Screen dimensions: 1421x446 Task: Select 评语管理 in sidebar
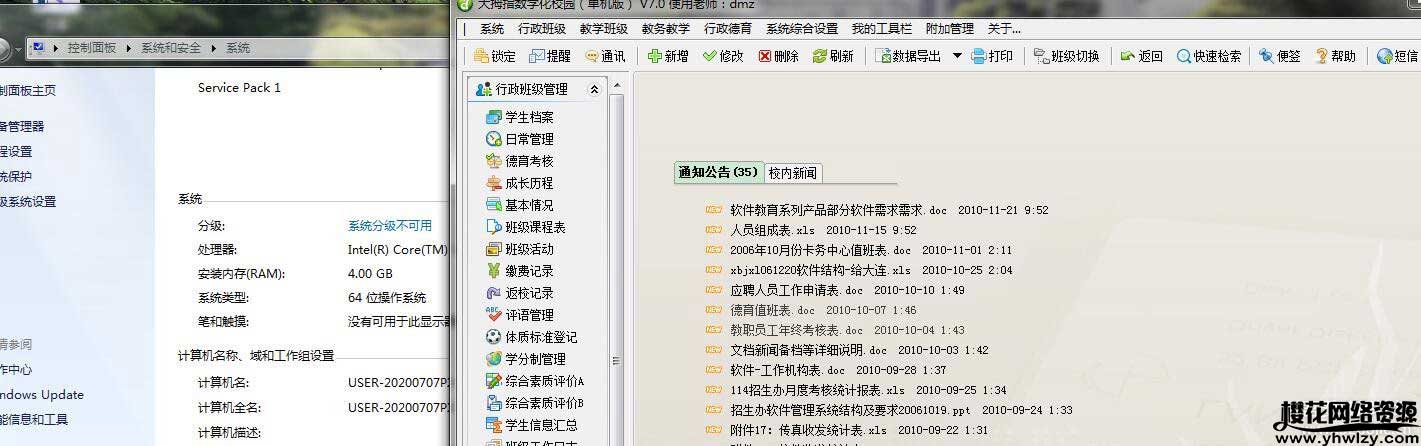tap(519, 315)
